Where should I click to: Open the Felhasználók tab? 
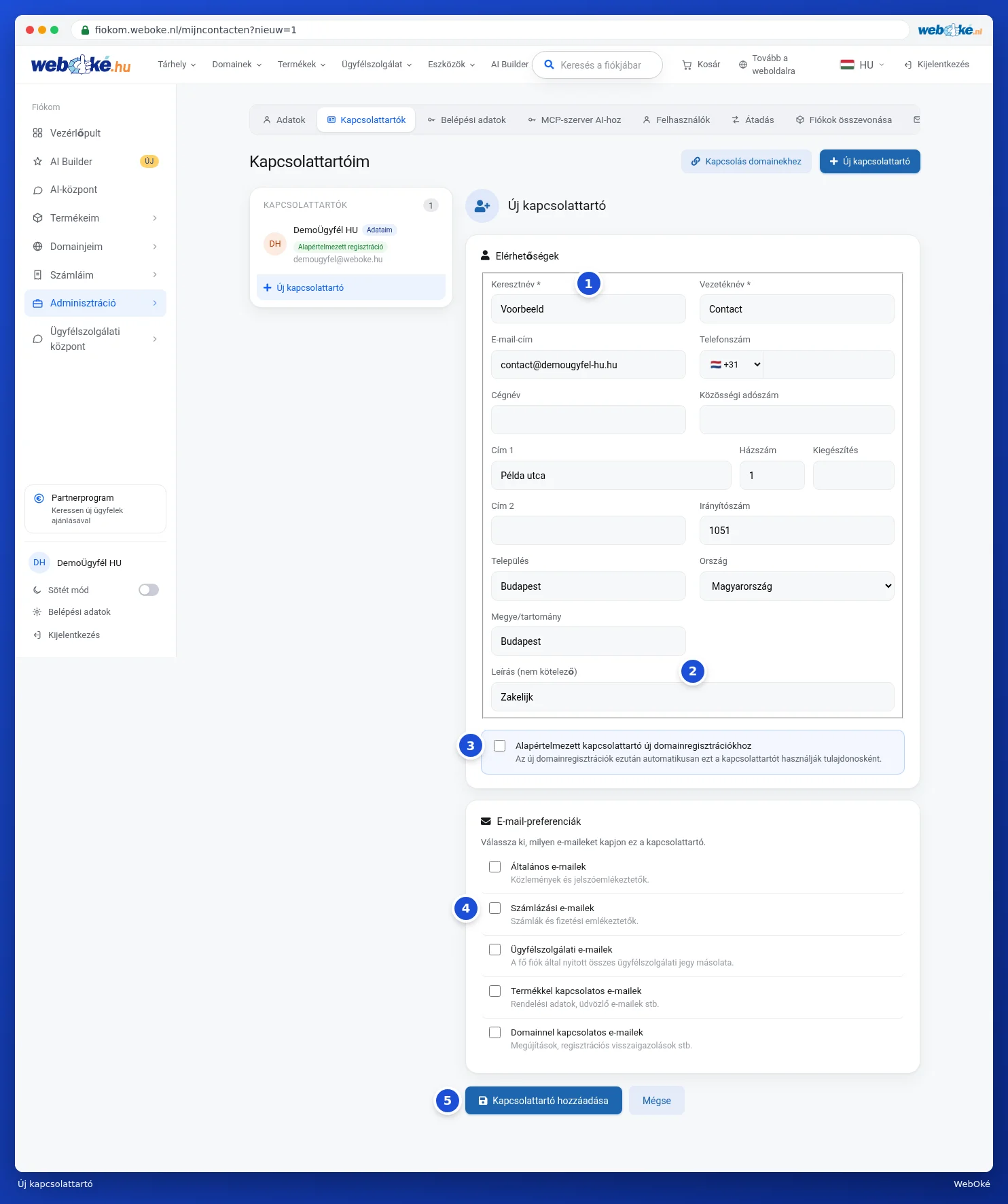(677, 120)
